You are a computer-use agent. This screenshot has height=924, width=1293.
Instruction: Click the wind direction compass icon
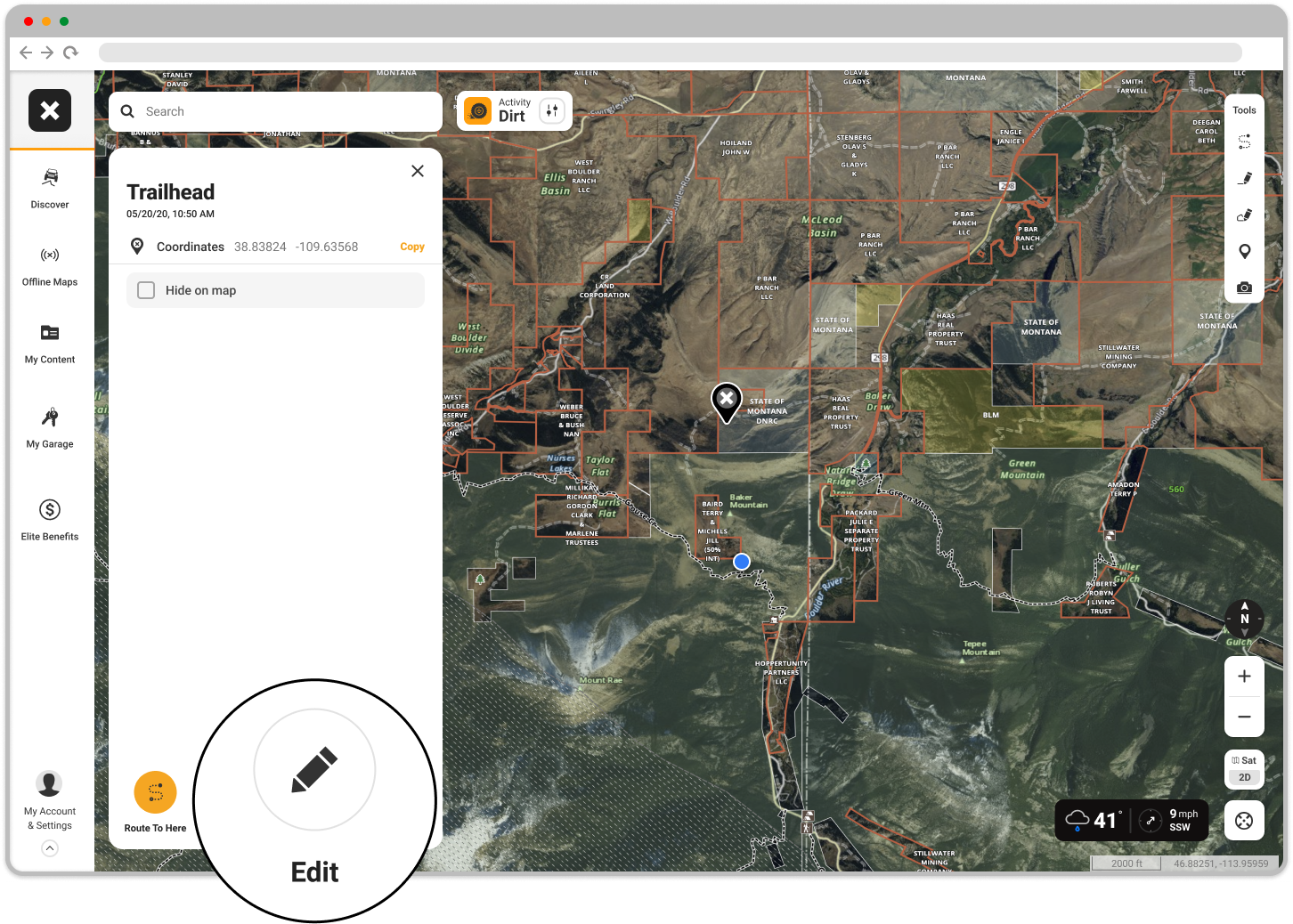(1151, 821)
